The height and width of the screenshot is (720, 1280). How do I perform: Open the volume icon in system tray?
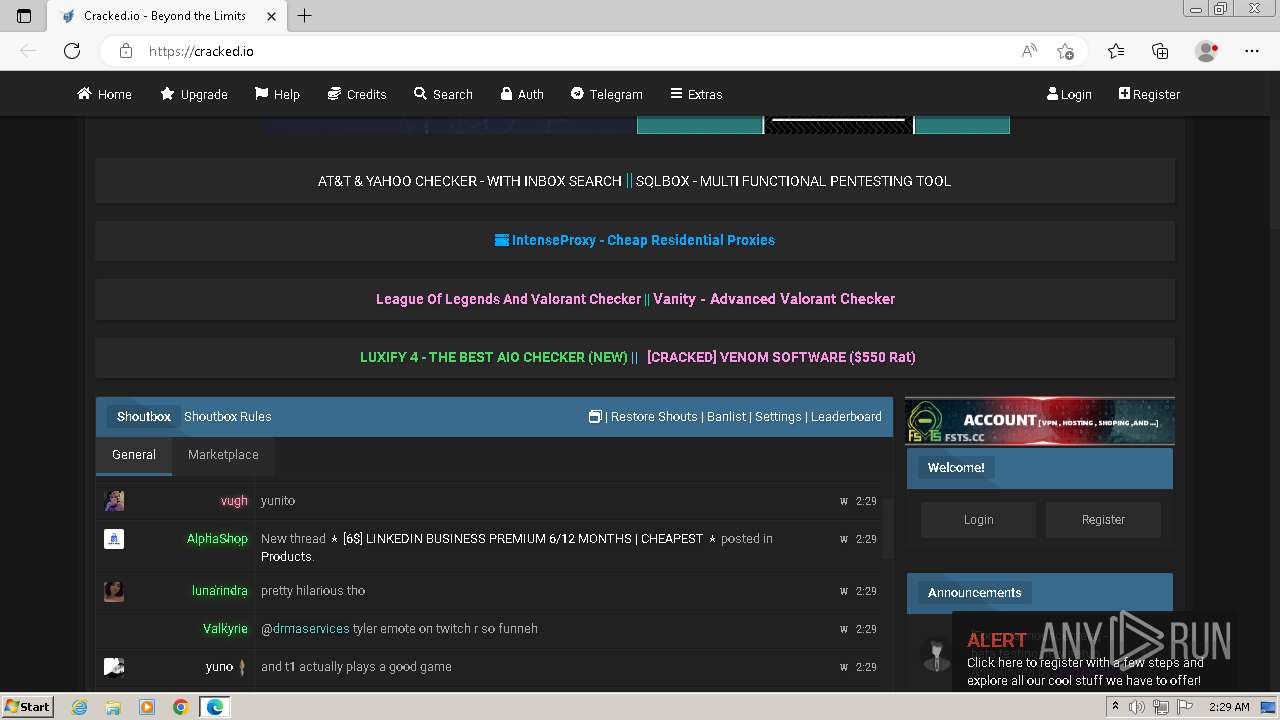click(x=1137, y=707)
